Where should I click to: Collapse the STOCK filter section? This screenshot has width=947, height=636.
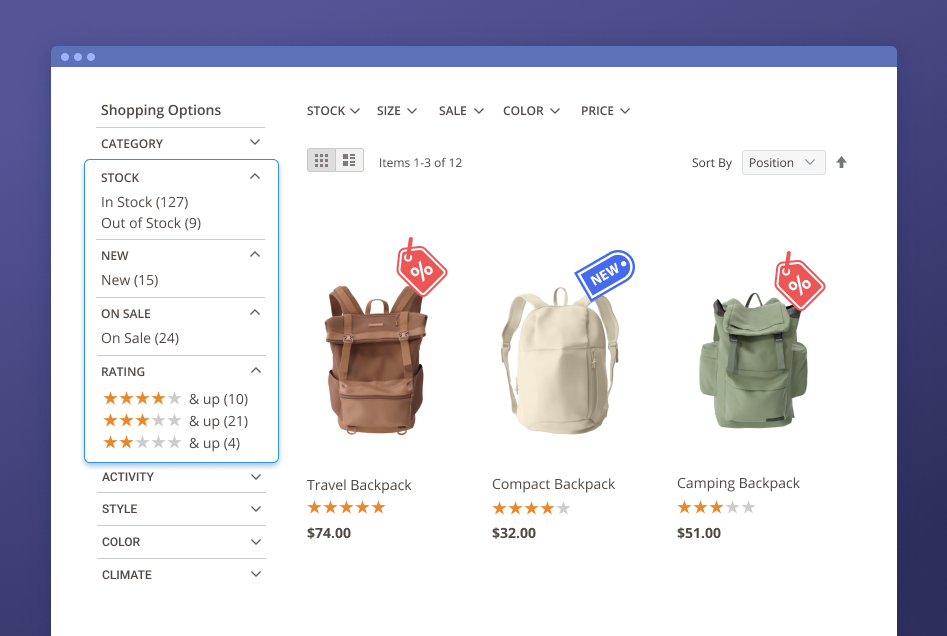255,177
